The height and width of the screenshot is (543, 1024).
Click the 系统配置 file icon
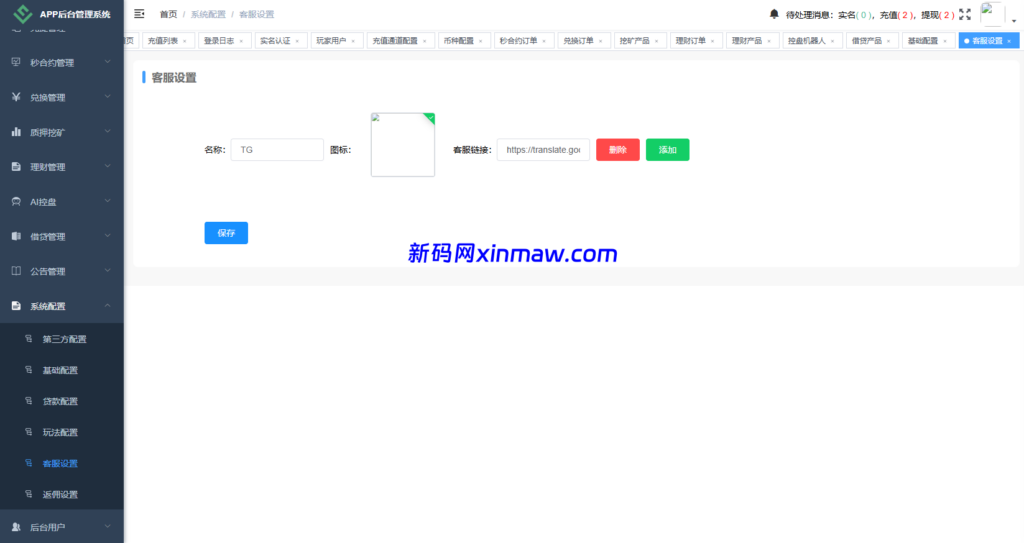pos(16,305)
